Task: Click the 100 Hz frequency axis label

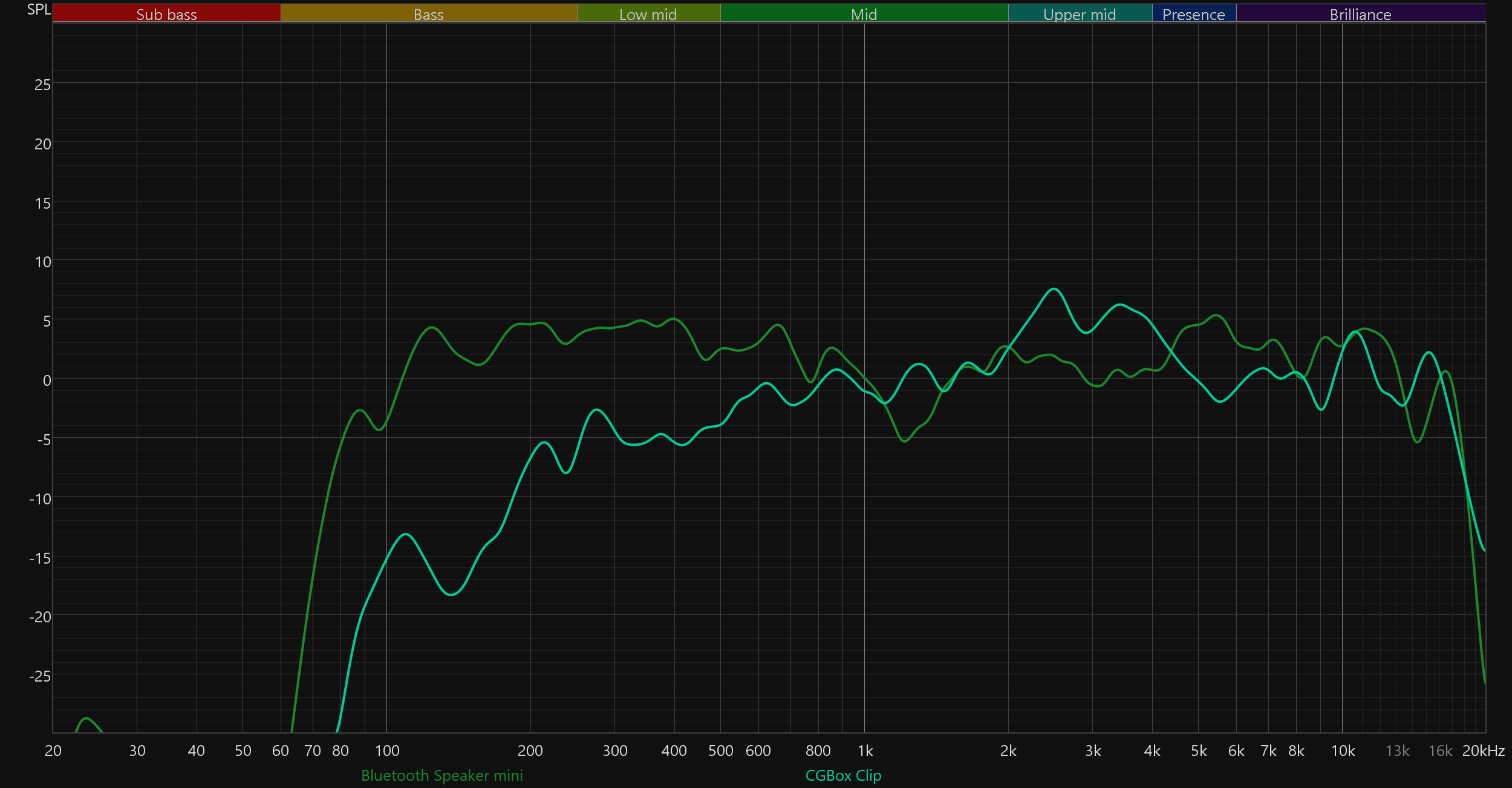Action: 387,751
